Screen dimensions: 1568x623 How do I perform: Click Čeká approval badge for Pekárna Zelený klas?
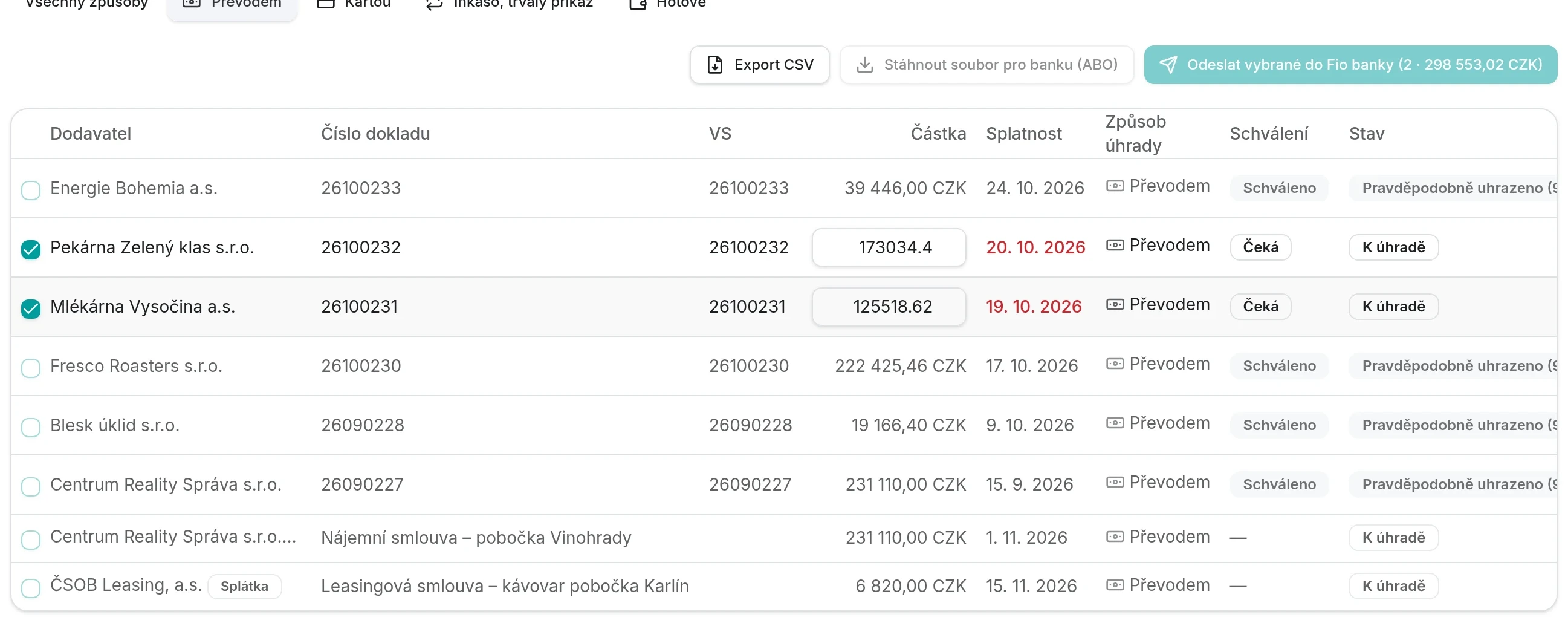coord(1260,247)
